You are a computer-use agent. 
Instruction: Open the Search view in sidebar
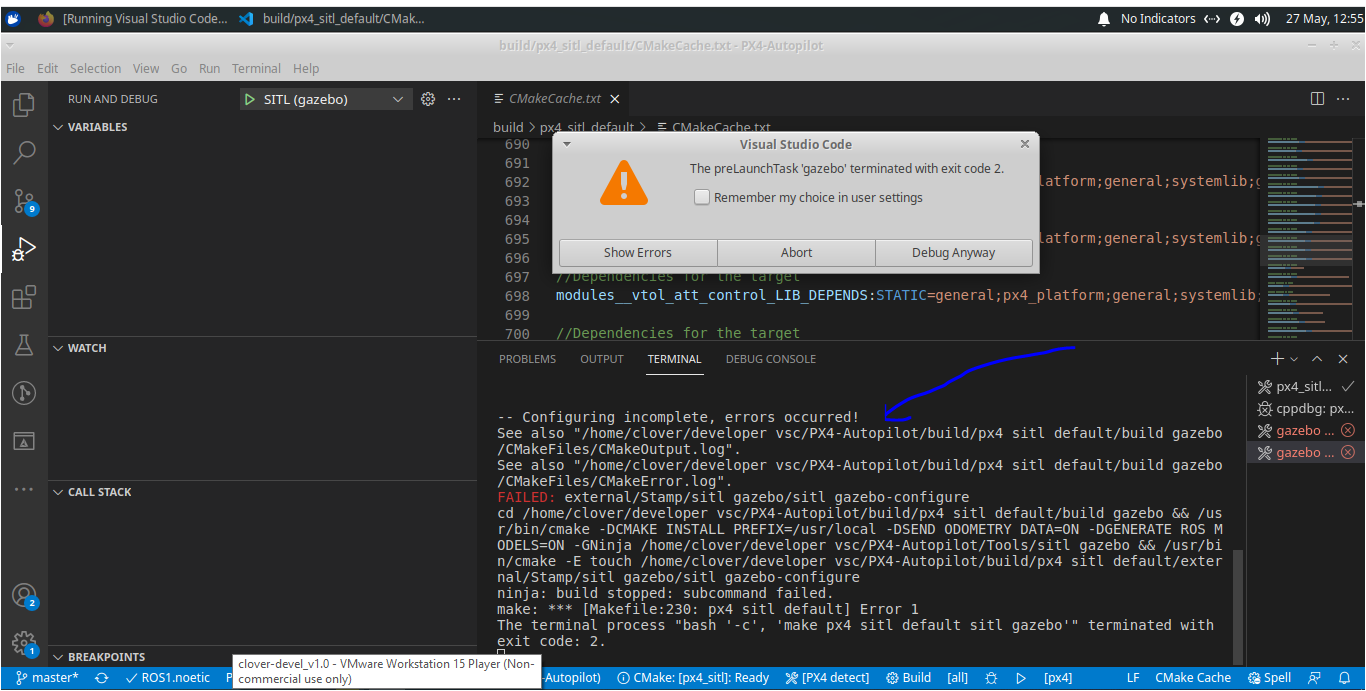(23, 152)
